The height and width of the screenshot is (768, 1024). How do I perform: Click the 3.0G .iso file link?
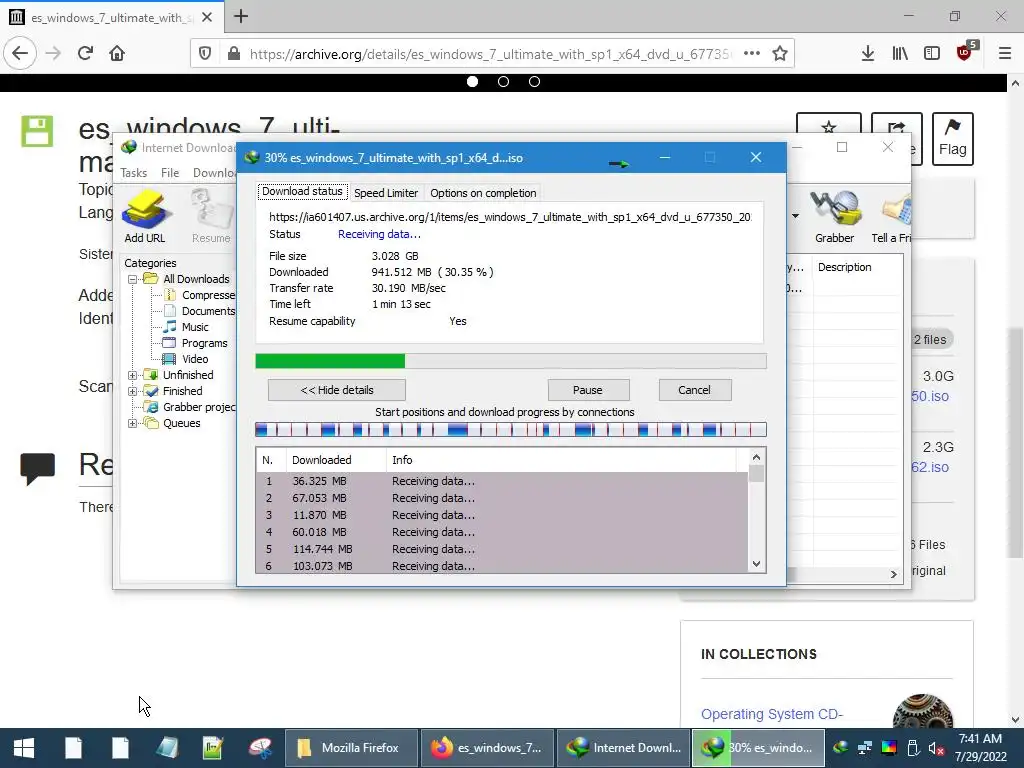930,396
